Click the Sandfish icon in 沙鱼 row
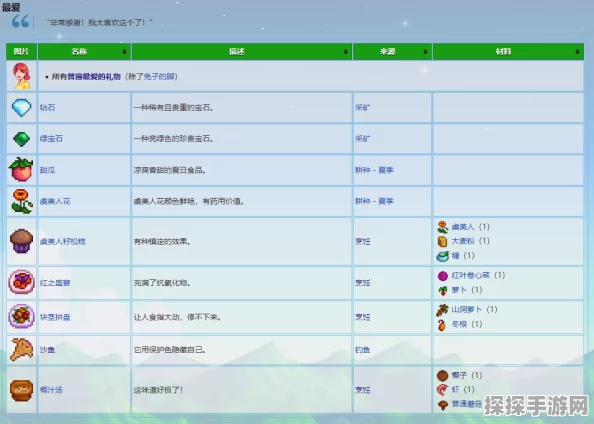This screenshot has height=424, width=594. pos(21,349)
